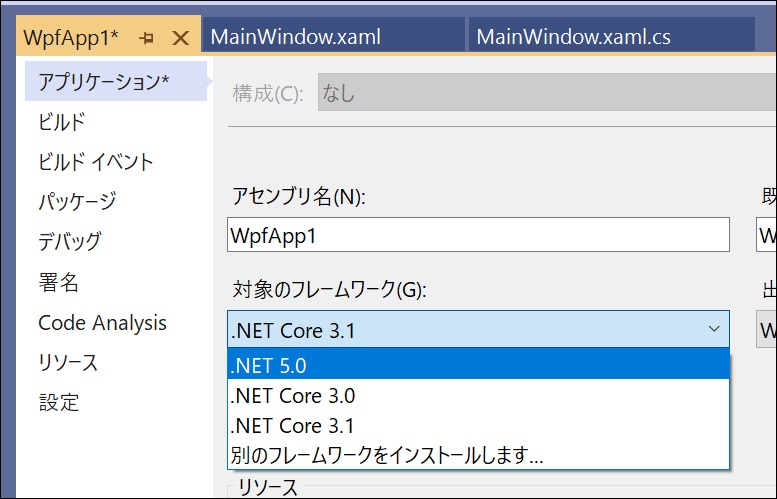777x499 pixels.
Task: Click the 構成 combo box showing なし
Action: 547,92
